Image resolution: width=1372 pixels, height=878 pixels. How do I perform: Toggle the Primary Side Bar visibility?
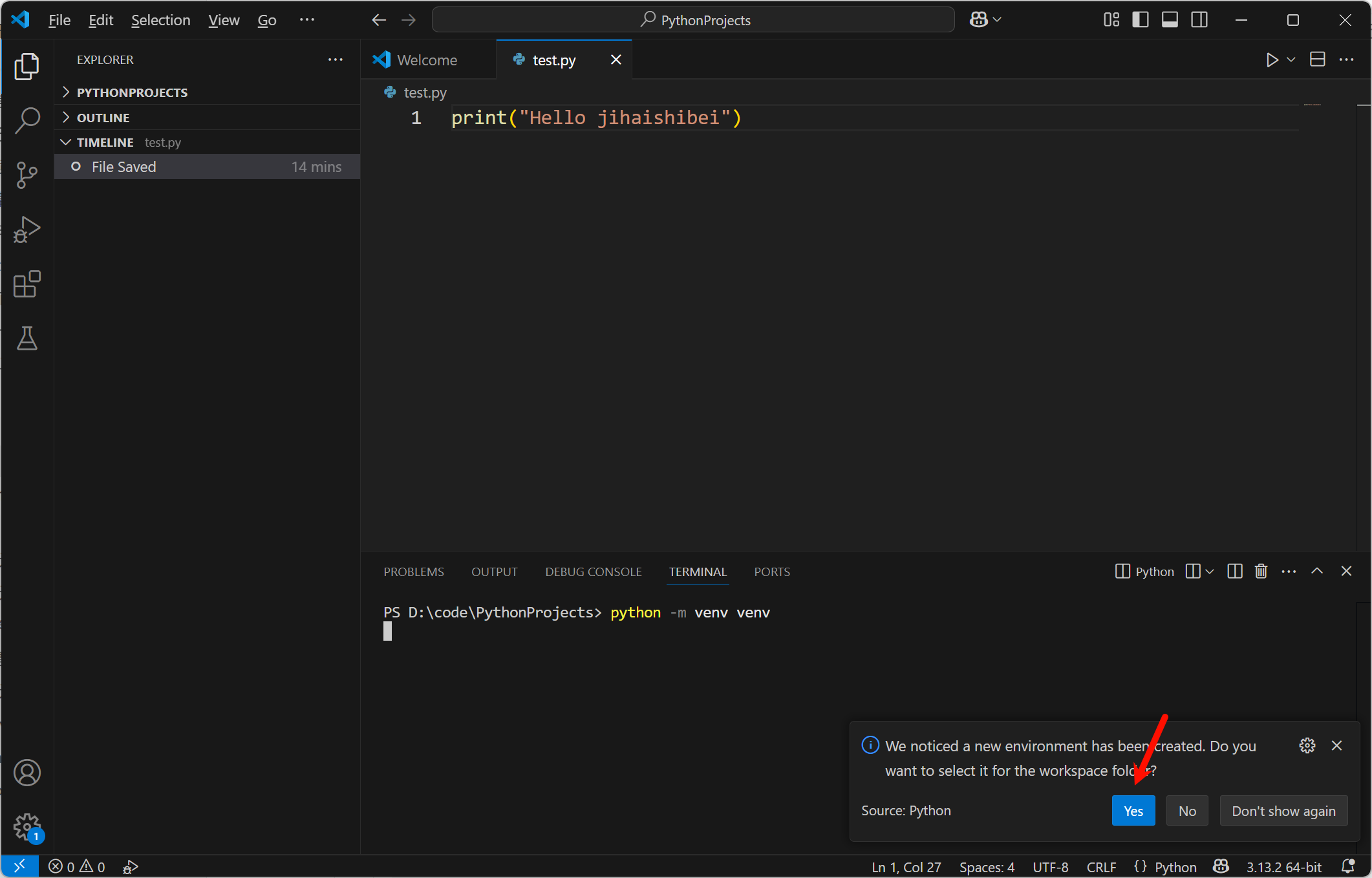click(x=1140, y=19)
